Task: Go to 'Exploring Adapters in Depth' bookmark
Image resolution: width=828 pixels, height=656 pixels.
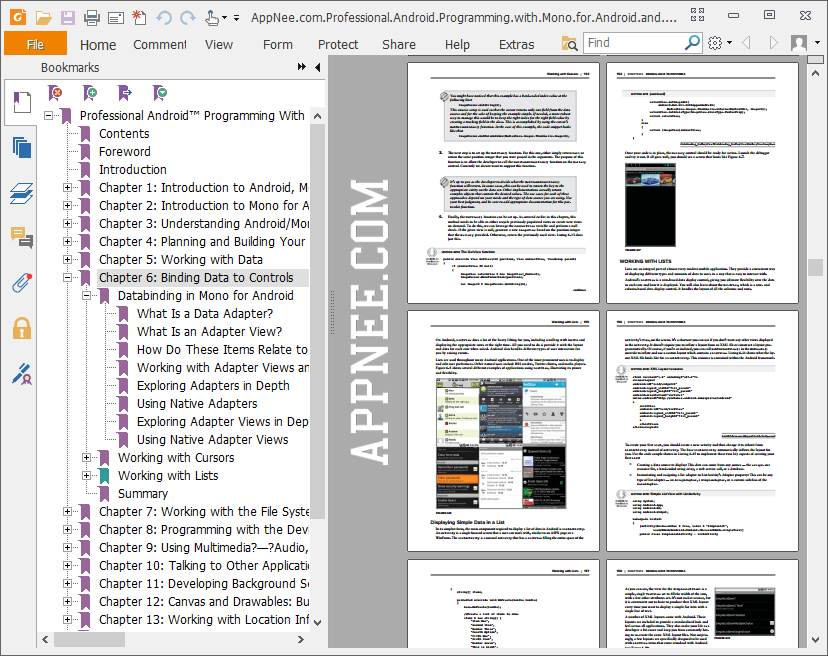Action: 213,386
